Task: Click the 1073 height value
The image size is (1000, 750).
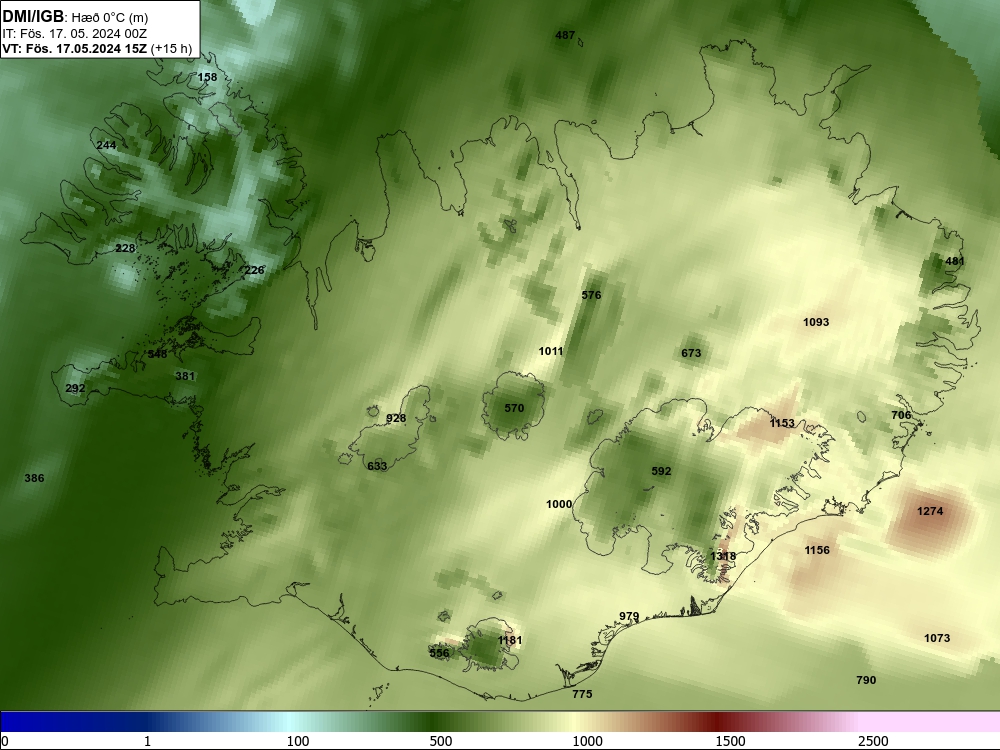Action: pyautogui.click(x=937, y=638)
